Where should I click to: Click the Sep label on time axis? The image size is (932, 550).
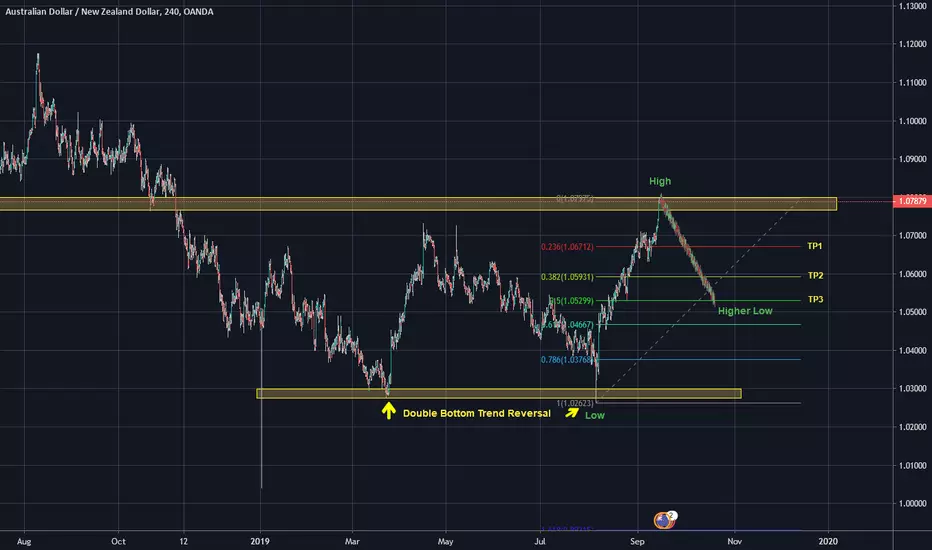(637, 541)
